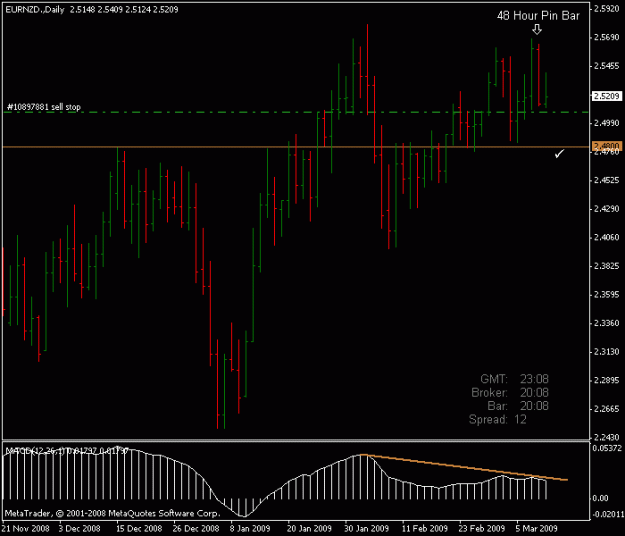Click the 2.2895 price axis label
The width and height of the screenshot is (625, 536).
pyautogui.click(x=606, y=380)
